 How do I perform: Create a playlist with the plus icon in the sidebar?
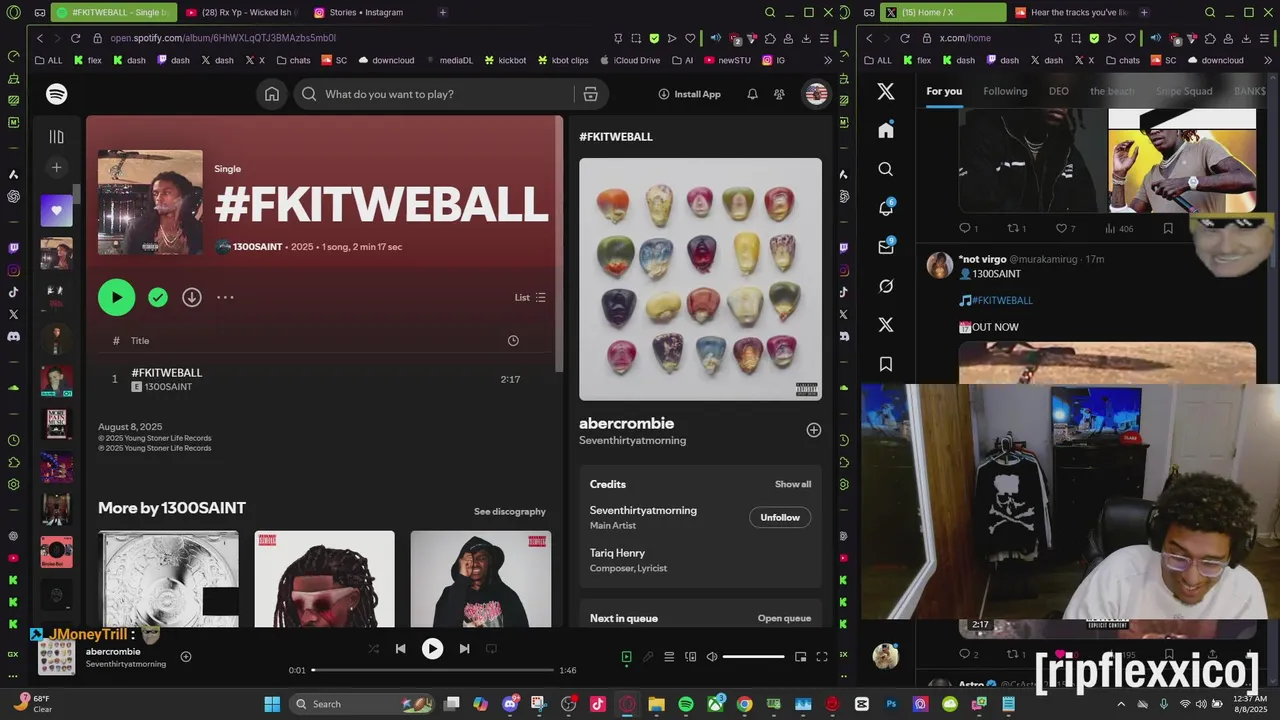pyautogui.click(x=57, y=168)
